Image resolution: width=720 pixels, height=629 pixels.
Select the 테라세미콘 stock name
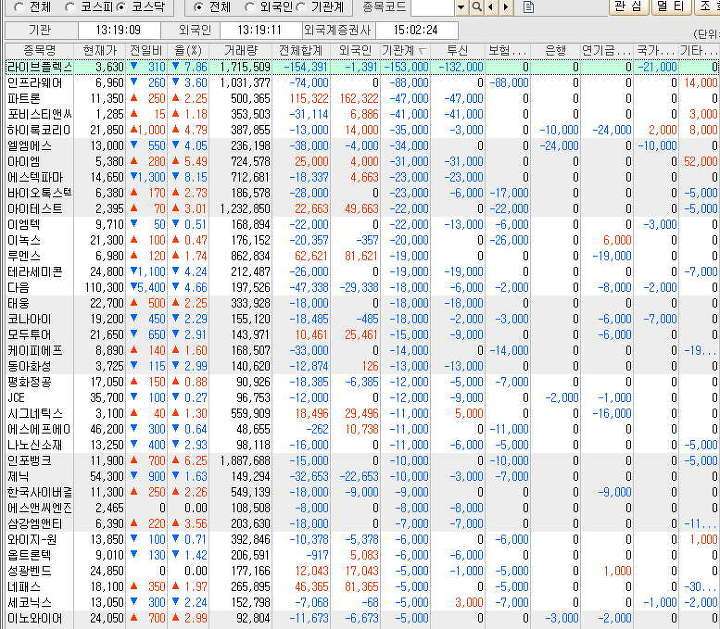(34, 272)
